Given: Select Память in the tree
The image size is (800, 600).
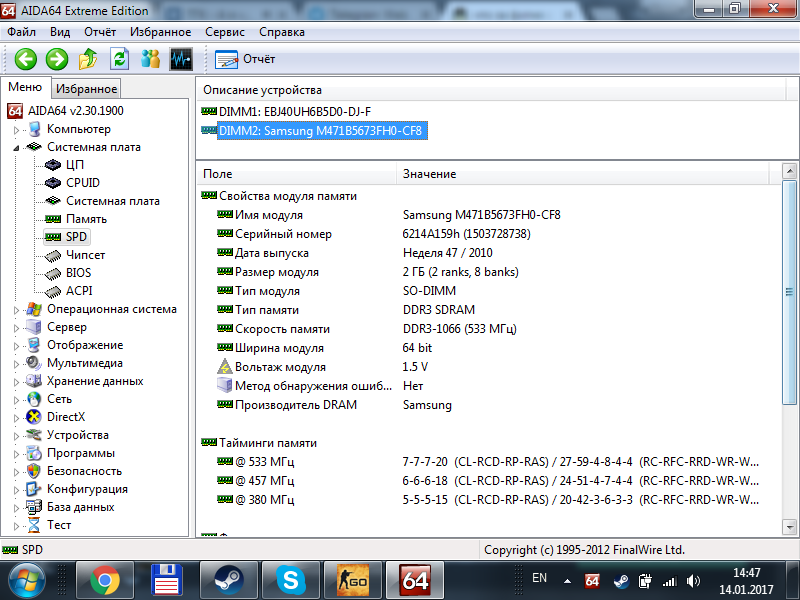Looking at the screenshot, I should 86,219.
